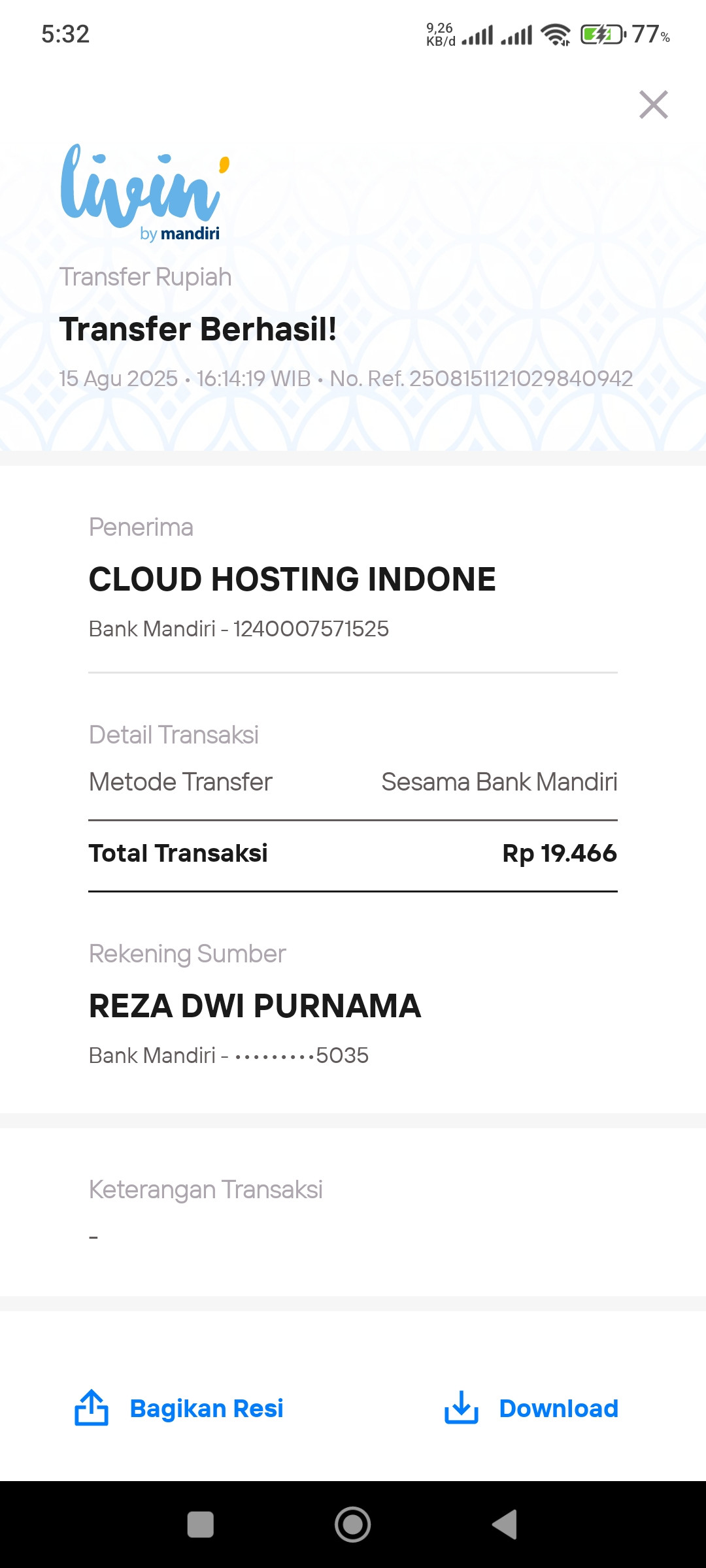Tap the share receipt icon

(92, 1408)
